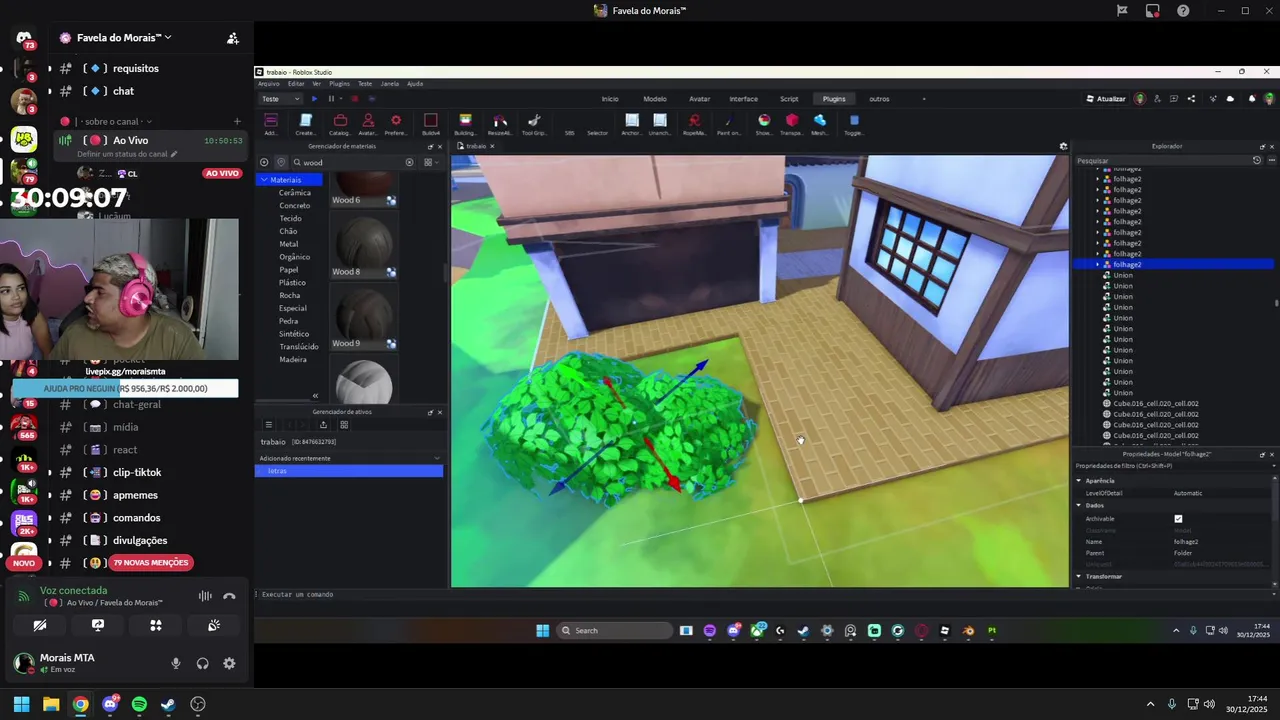Toggle the Archivable checkbox

(1178, 519)
